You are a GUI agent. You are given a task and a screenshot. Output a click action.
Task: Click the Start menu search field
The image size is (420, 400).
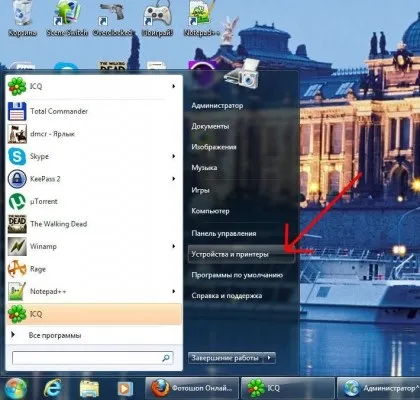(93, 358)
